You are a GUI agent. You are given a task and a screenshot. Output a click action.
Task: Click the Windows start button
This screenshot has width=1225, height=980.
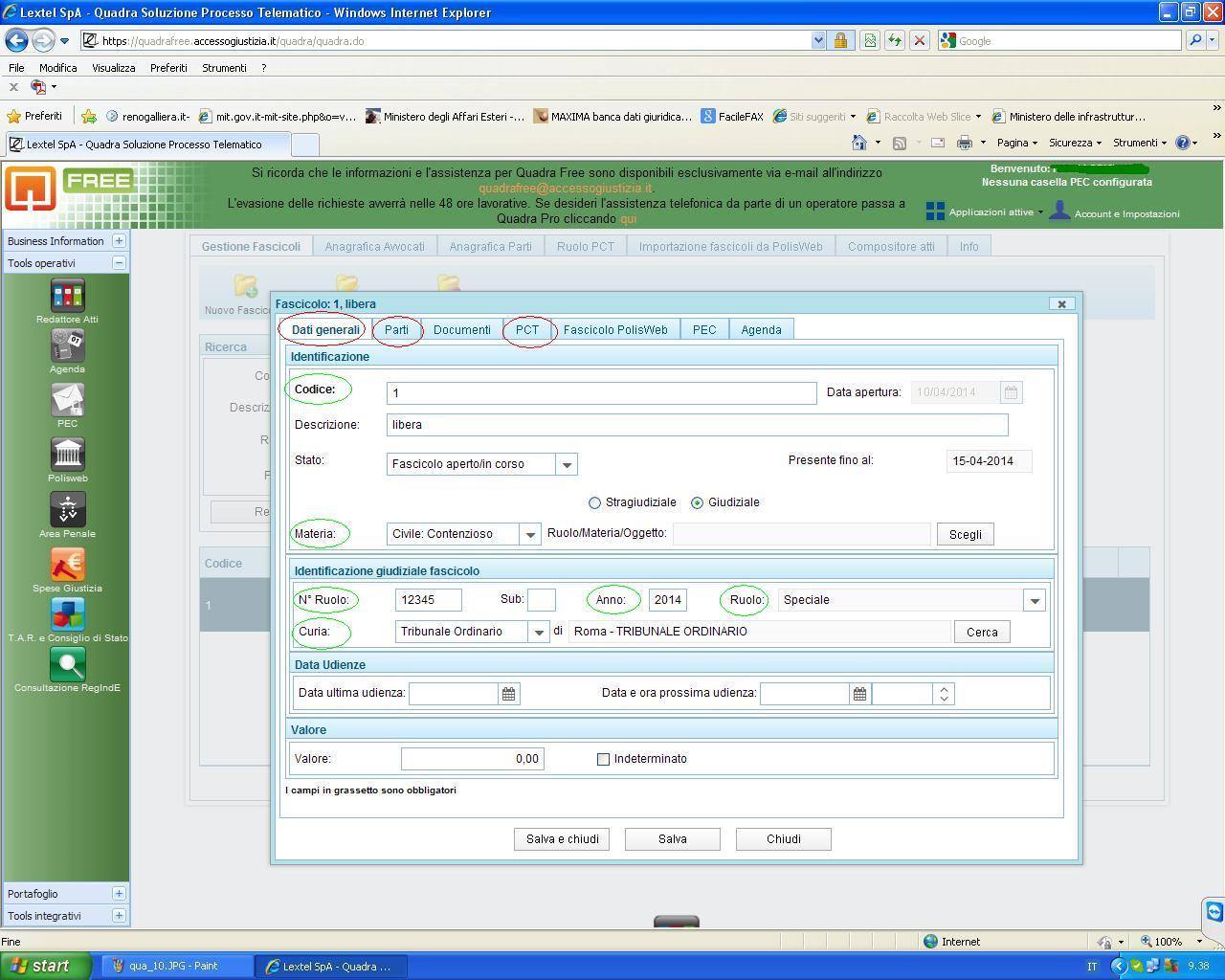[x=46, y=966]
